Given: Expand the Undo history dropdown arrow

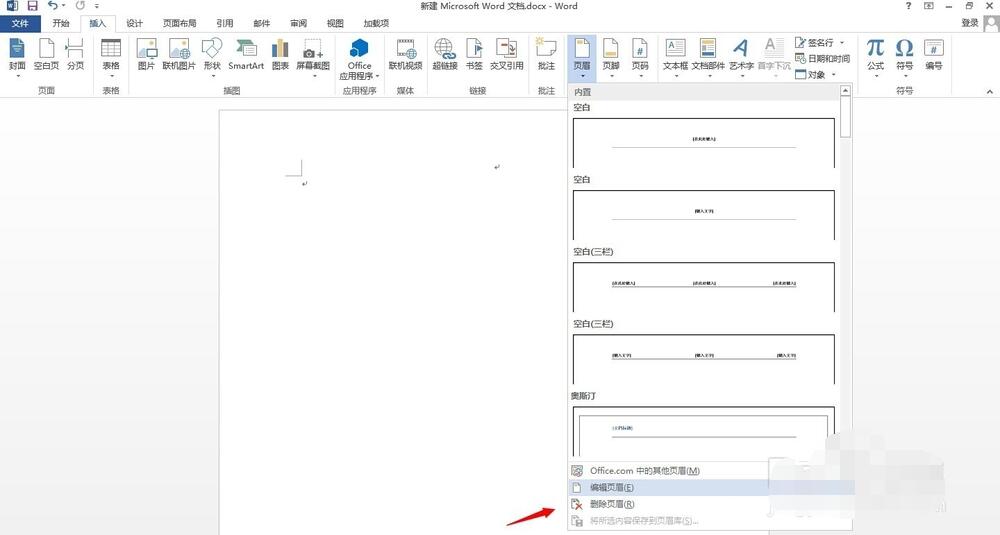Looking at the screenshot, I should [63, 6].
